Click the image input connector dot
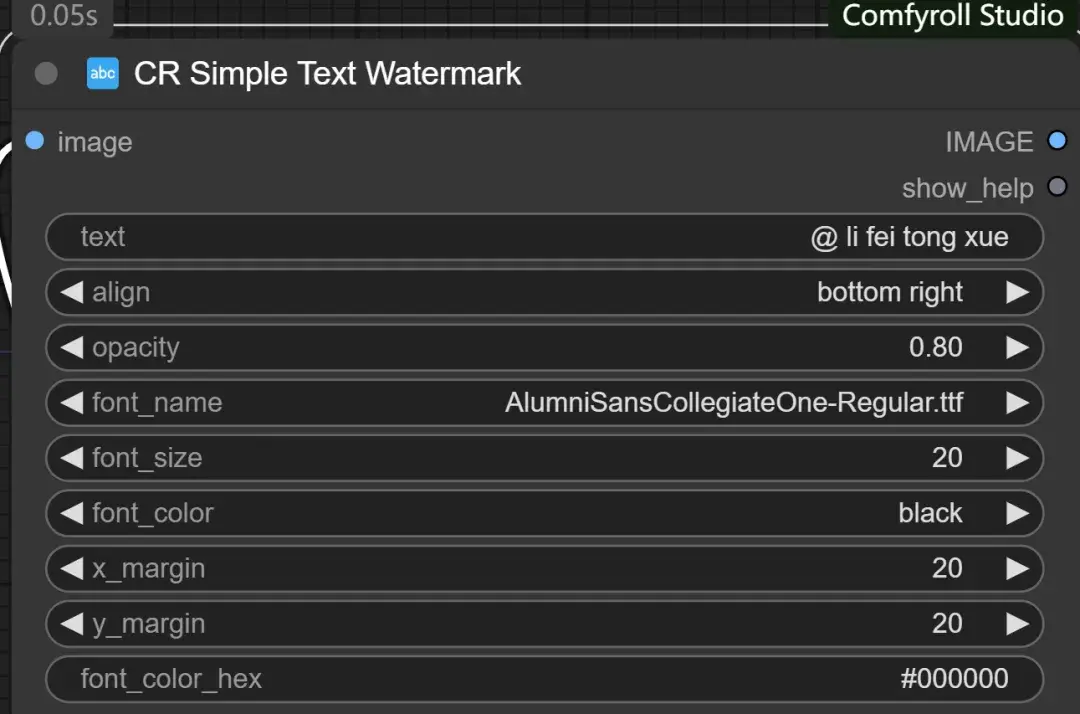The width and height of the screenshot is (1080, 714). 35,141
